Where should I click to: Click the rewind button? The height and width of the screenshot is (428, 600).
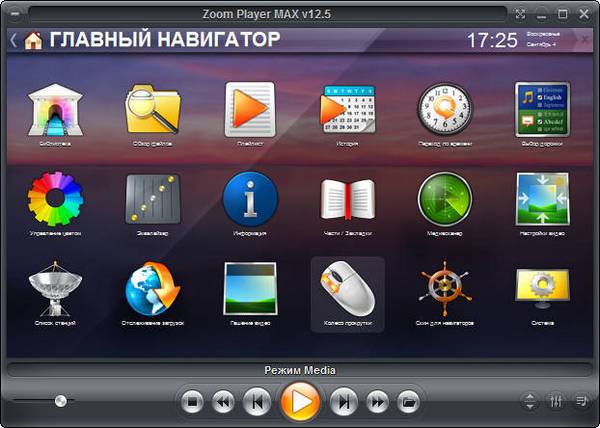[223, 402]
